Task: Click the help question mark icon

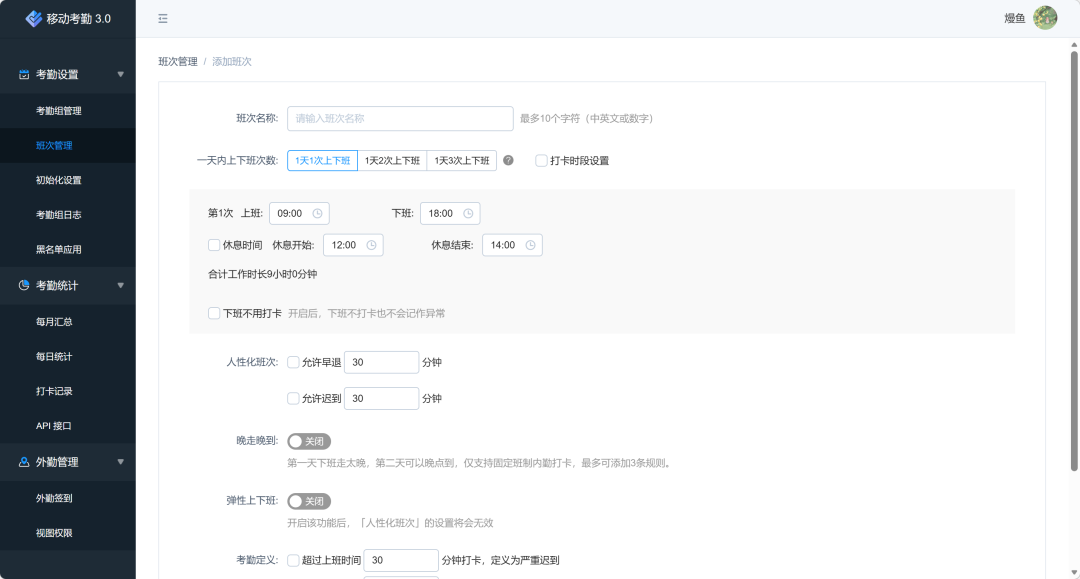Action: pos(508,160)
